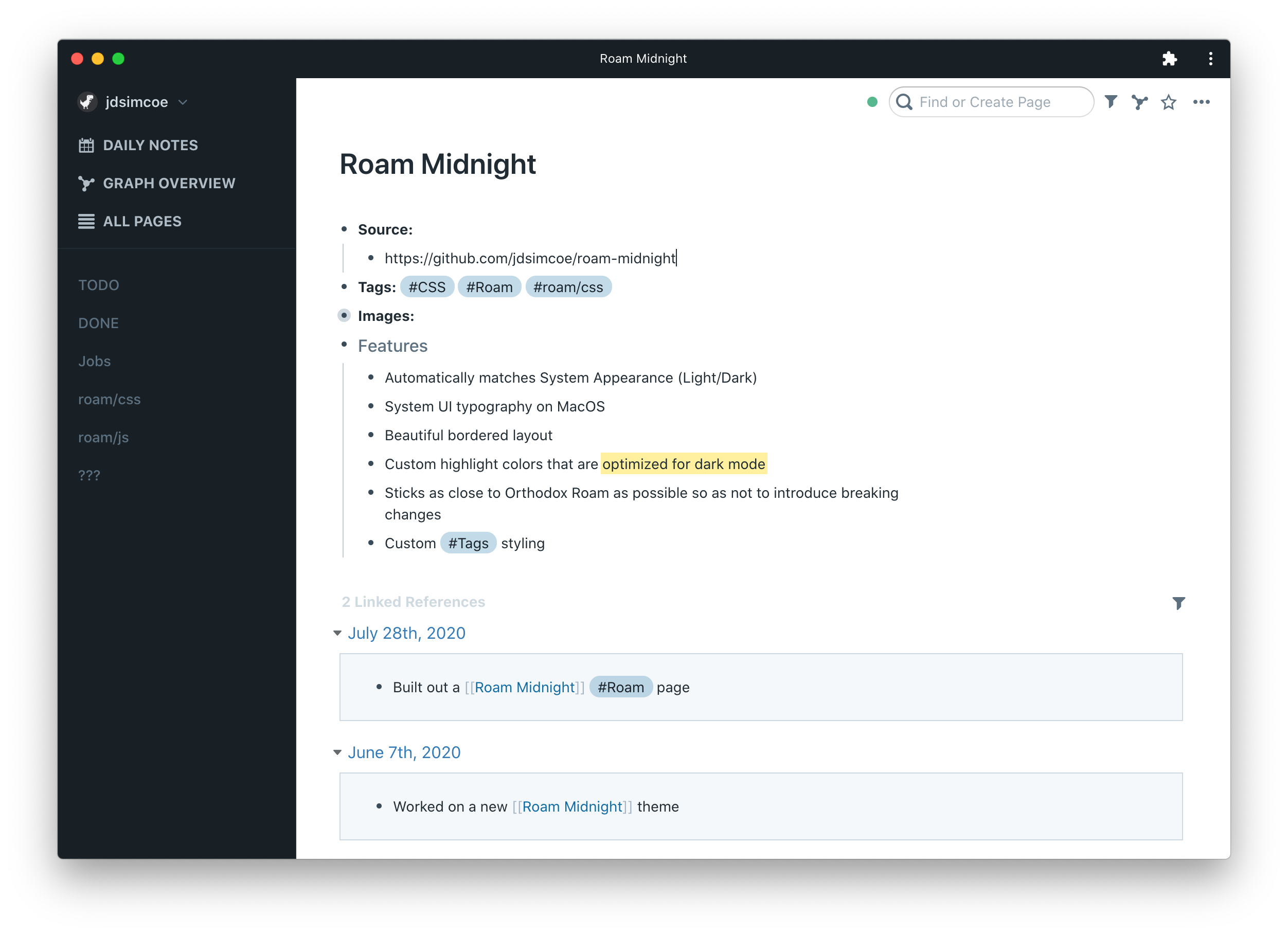Click the yellow highlighted 'optimized for dark mode' text

click(683, 464)
